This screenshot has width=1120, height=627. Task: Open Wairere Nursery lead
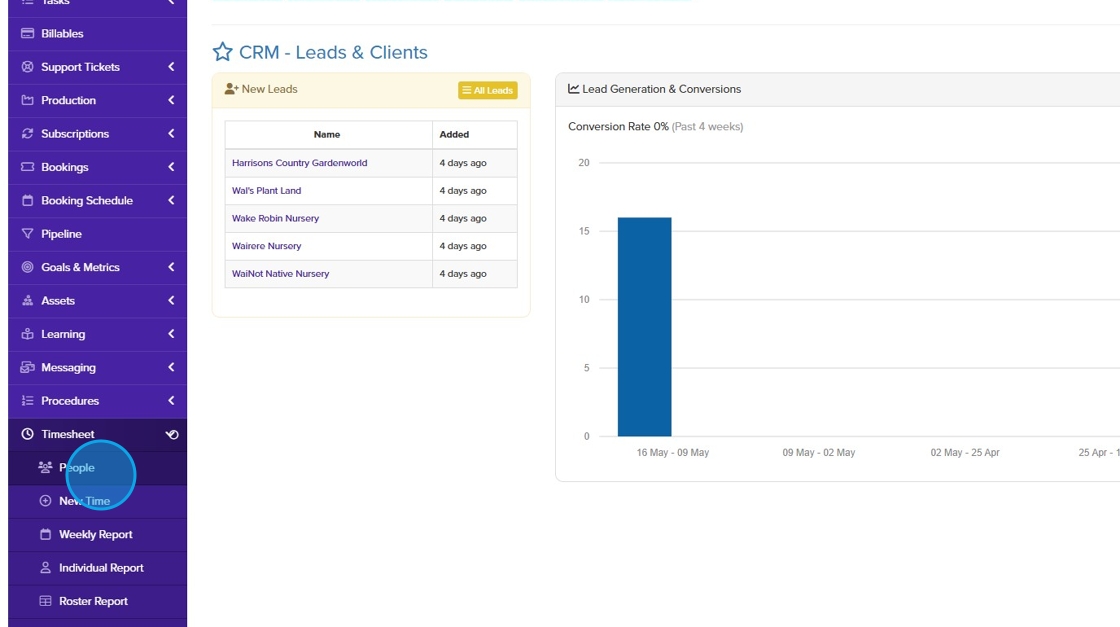click(x=266, y=246)
